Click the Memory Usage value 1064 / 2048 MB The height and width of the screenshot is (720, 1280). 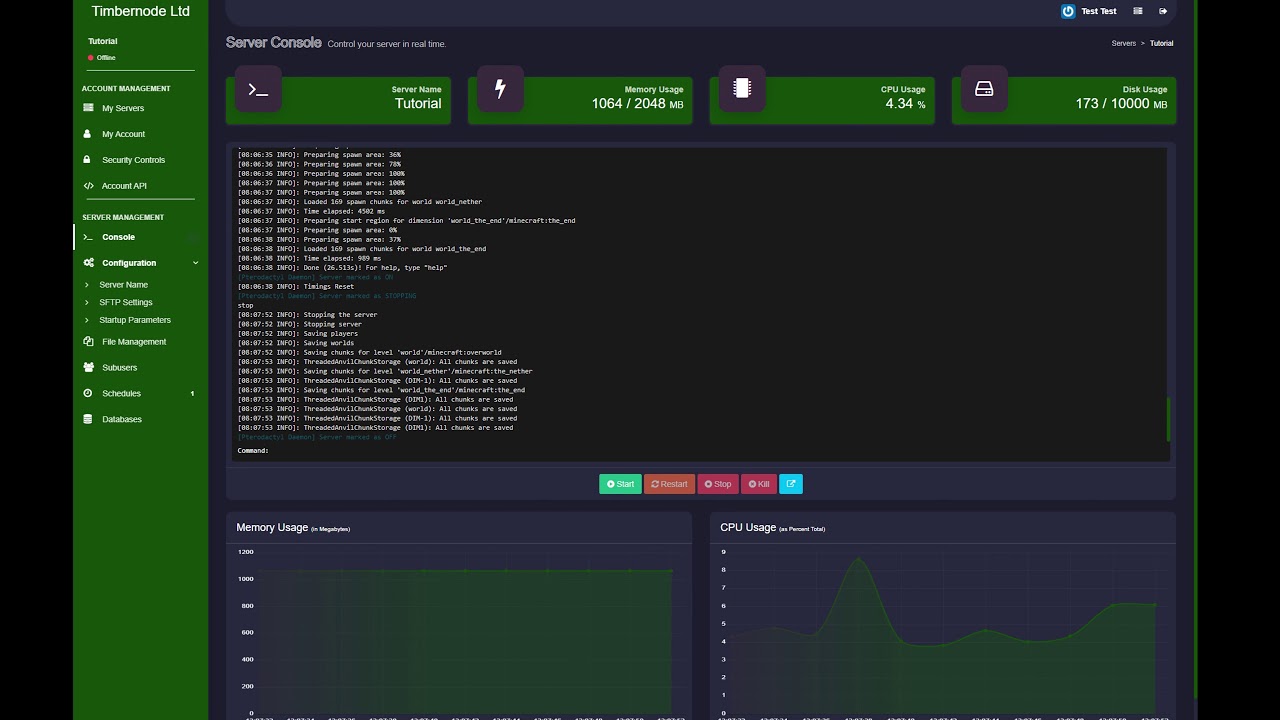(x=637, y=104)
